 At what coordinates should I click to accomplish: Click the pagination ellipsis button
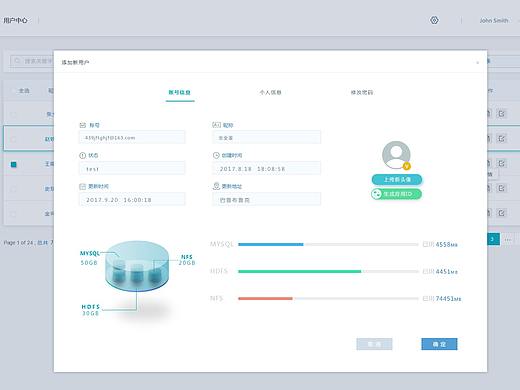[508, 239]
